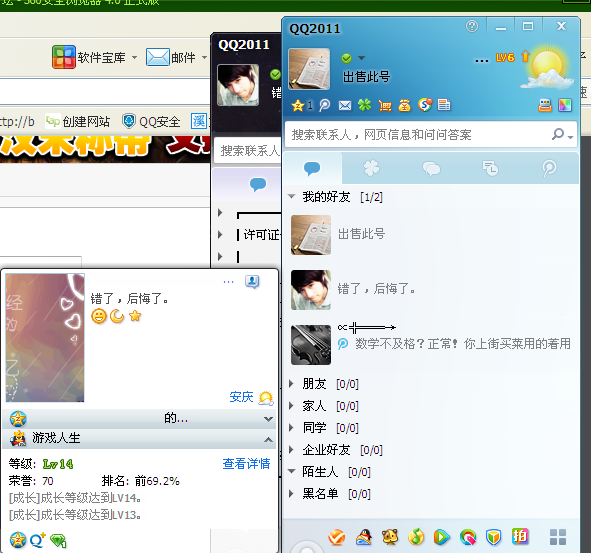
Task: Open the magnifier search icon beside QZone star
Action: pos(325,105)
